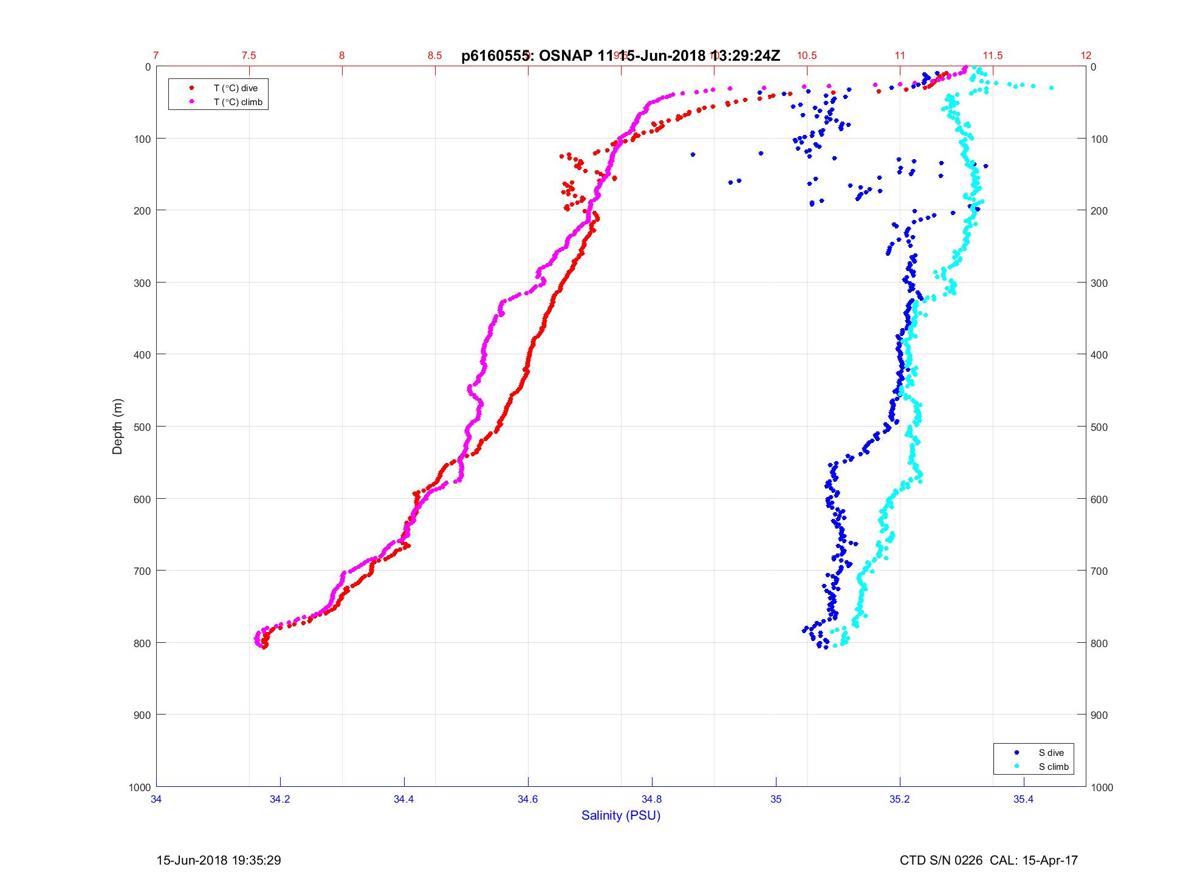Click the 'Salinity (PSU)' axis label

pos(621,816)
